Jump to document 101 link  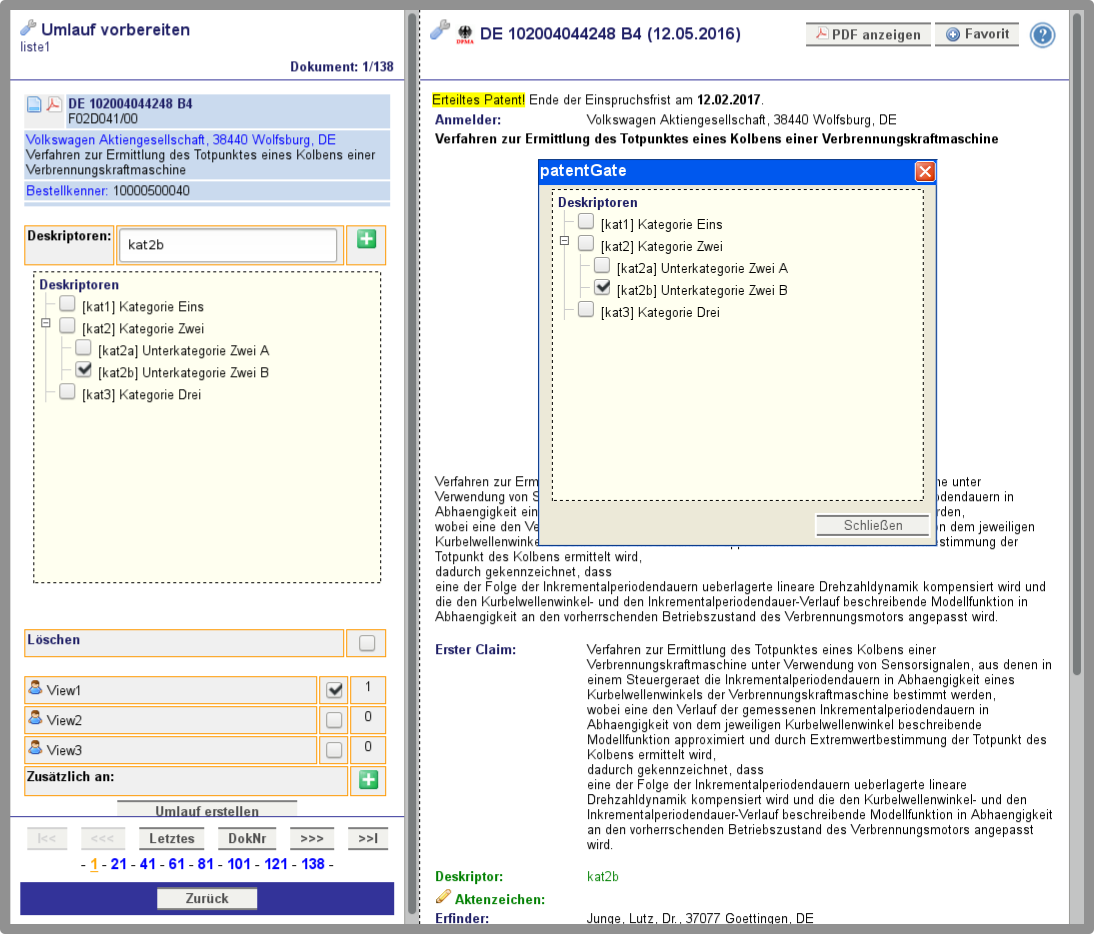(x=239, y=864)
